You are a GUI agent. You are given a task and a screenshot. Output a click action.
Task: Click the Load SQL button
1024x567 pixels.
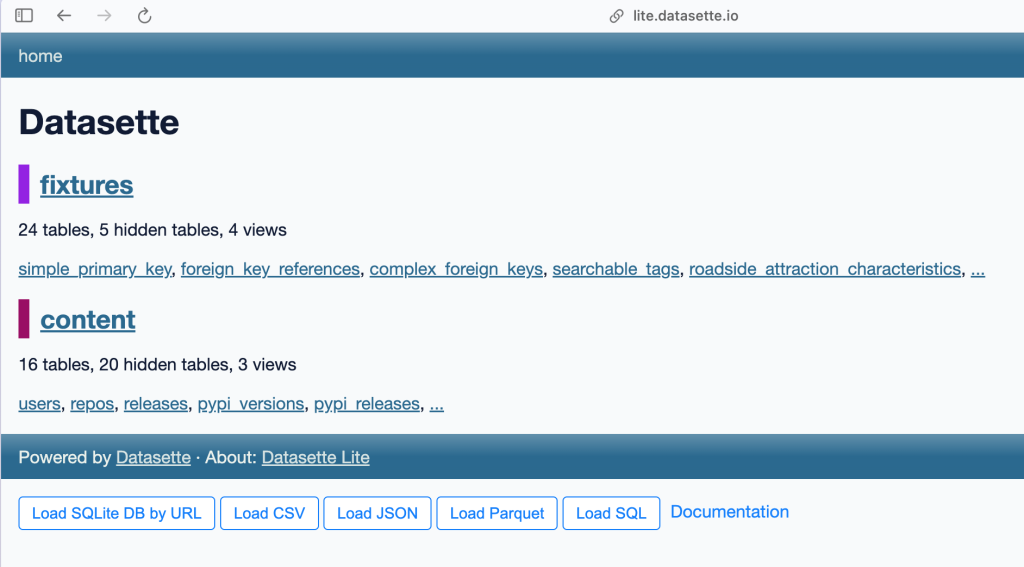click(611, 513)
